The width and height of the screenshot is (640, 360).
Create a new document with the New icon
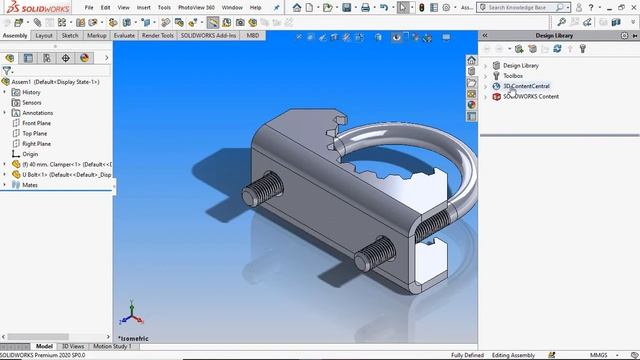(309, 7)
